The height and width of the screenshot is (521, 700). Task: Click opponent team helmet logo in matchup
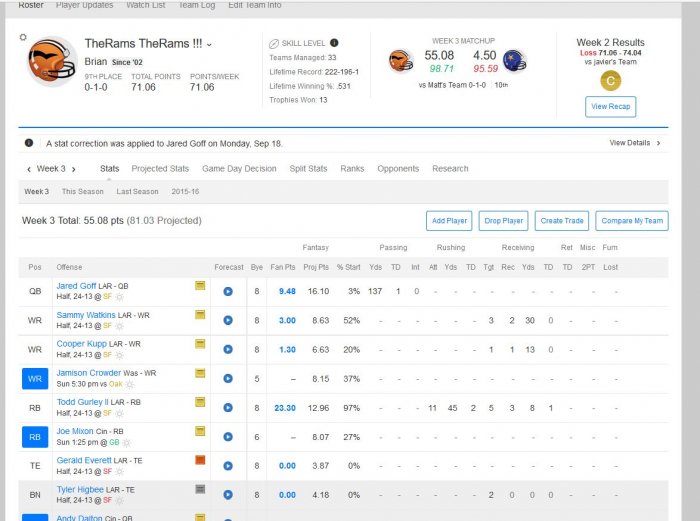tap(514, 61)
